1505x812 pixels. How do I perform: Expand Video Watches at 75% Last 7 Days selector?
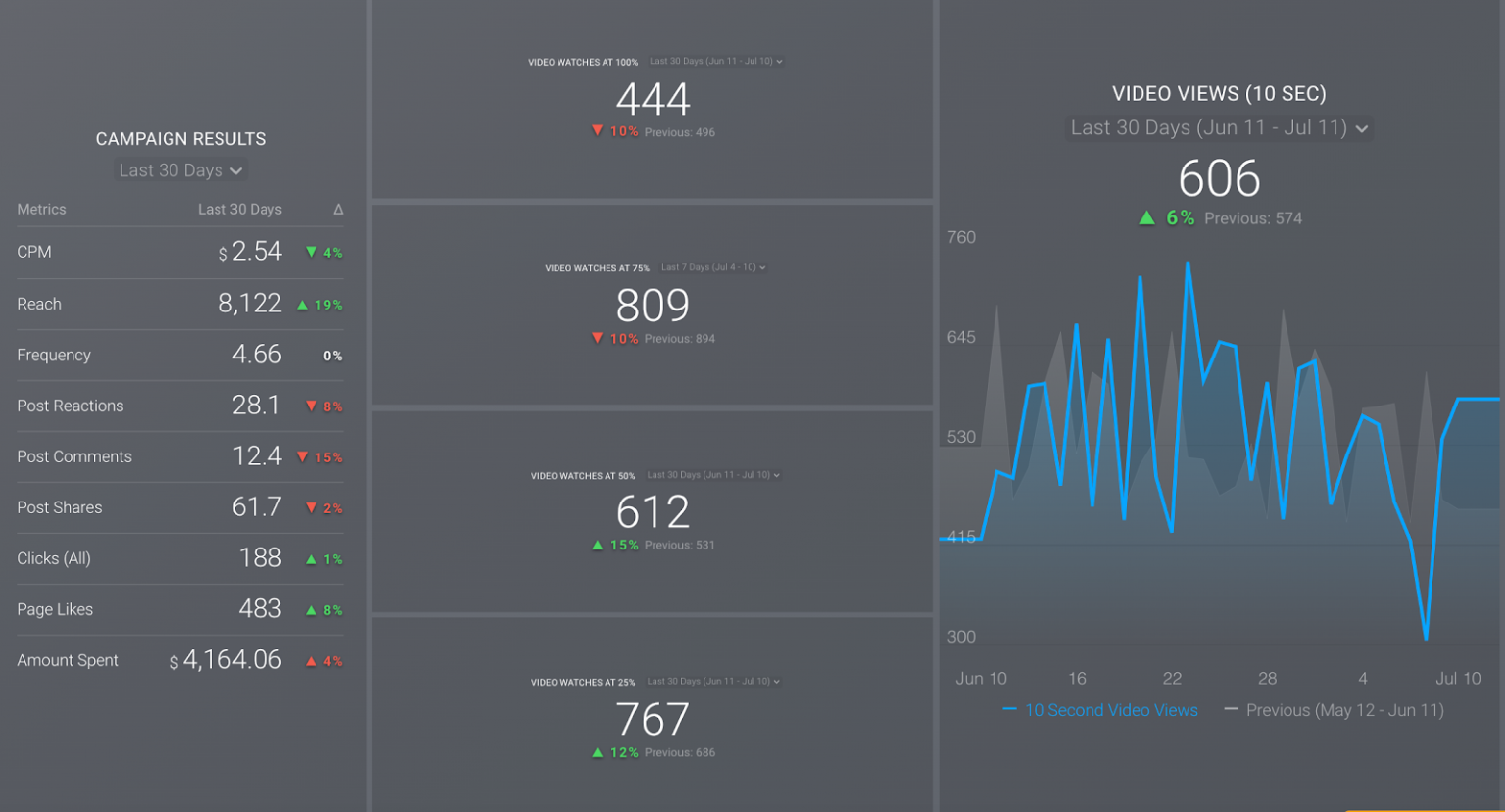(x=713, y=267)
